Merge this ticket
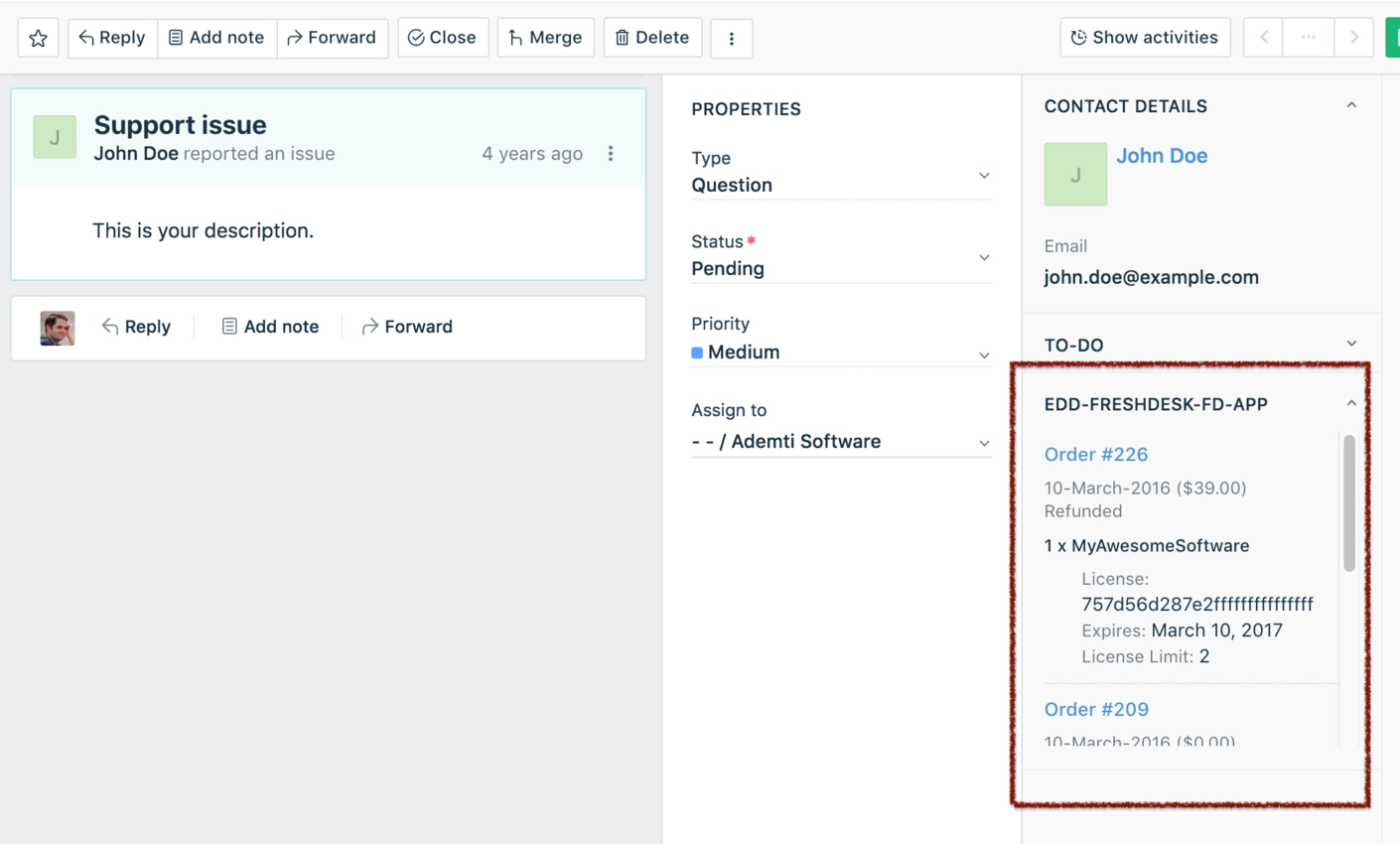The height and width of the screenshot is (844, 1400). pos(545,38)
